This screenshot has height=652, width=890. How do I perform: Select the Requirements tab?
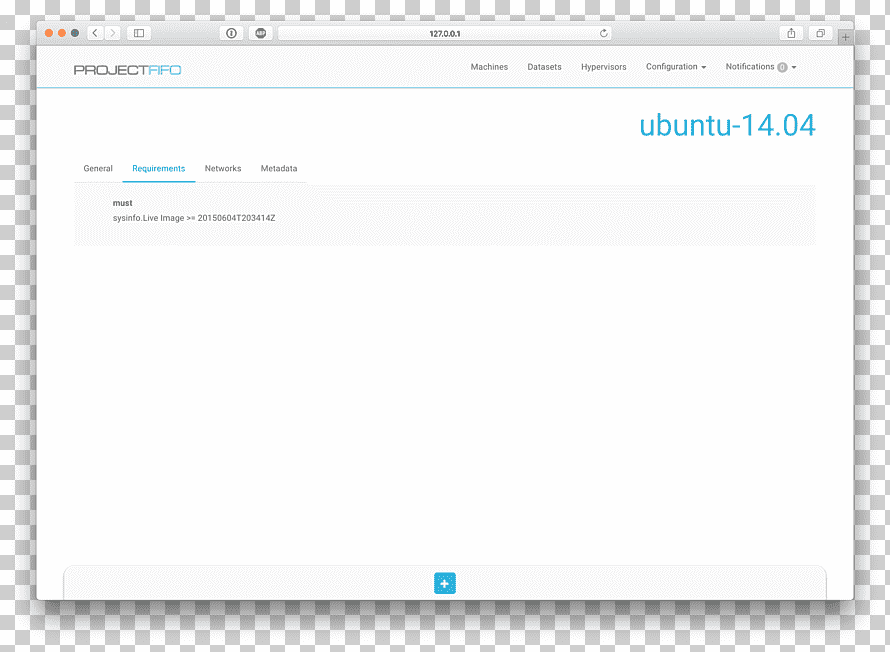click(158, 169)
